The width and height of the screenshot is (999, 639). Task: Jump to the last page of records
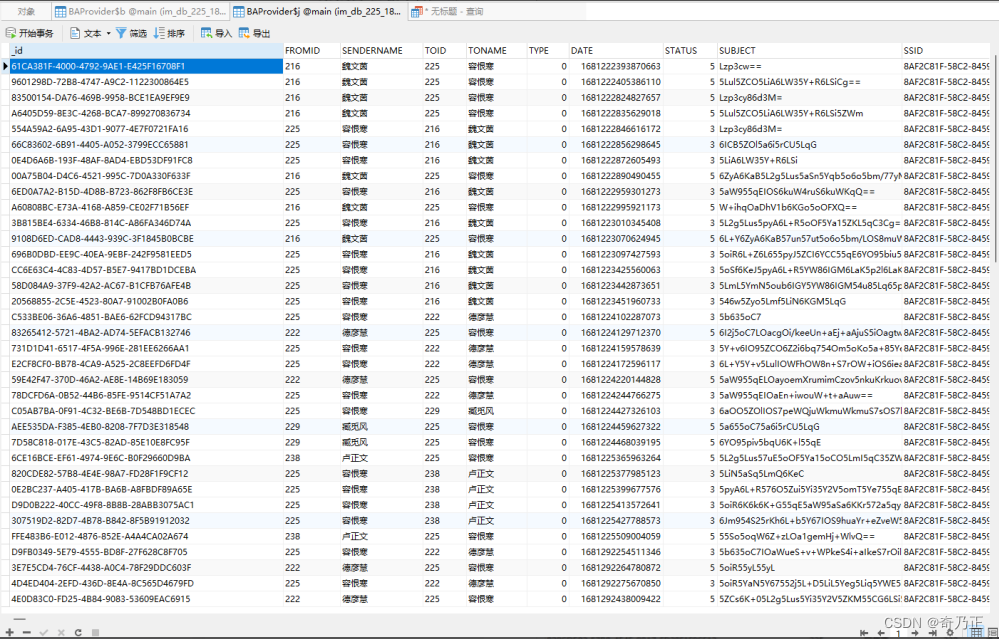933,633
